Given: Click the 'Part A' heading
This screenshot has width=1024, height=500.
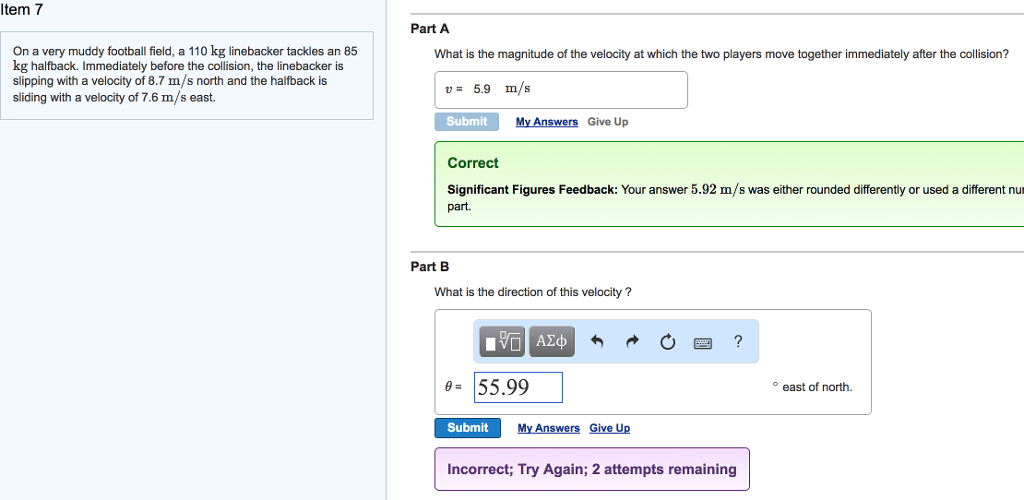Looking at the screenshot, I should [430, 29].
